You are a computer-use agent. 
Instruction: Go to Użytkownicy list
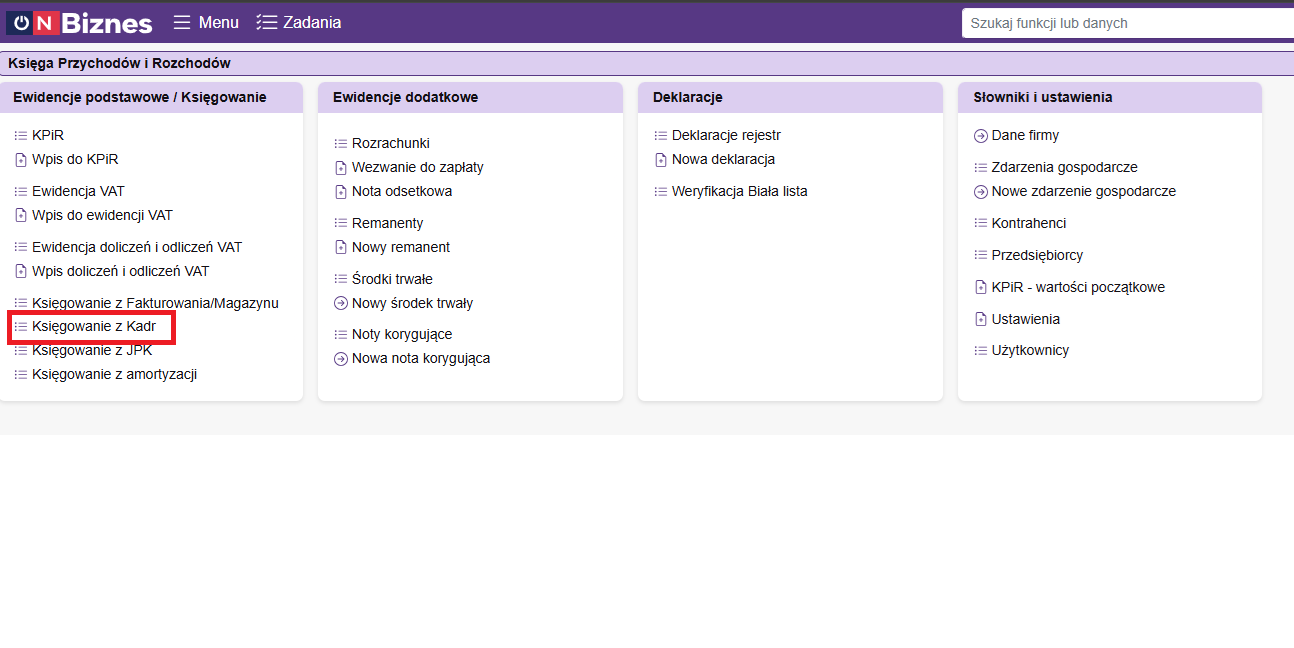coord(1030,350)
